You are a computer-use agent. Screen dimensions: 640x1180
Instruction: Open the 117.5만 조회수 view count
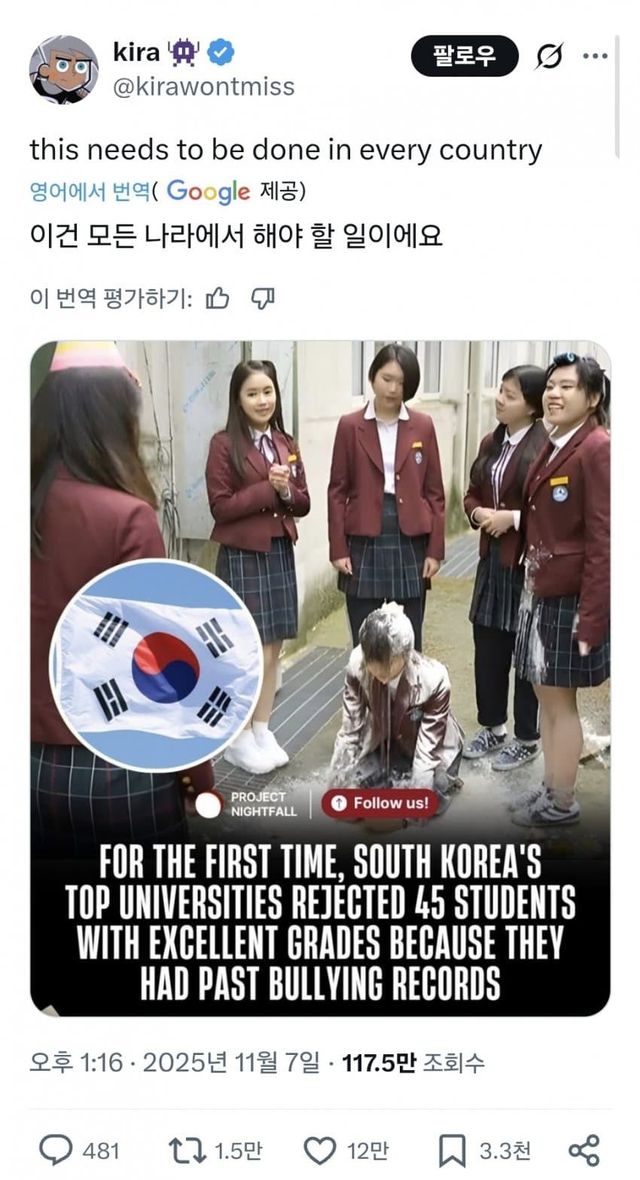click(x=413, y=1063)
